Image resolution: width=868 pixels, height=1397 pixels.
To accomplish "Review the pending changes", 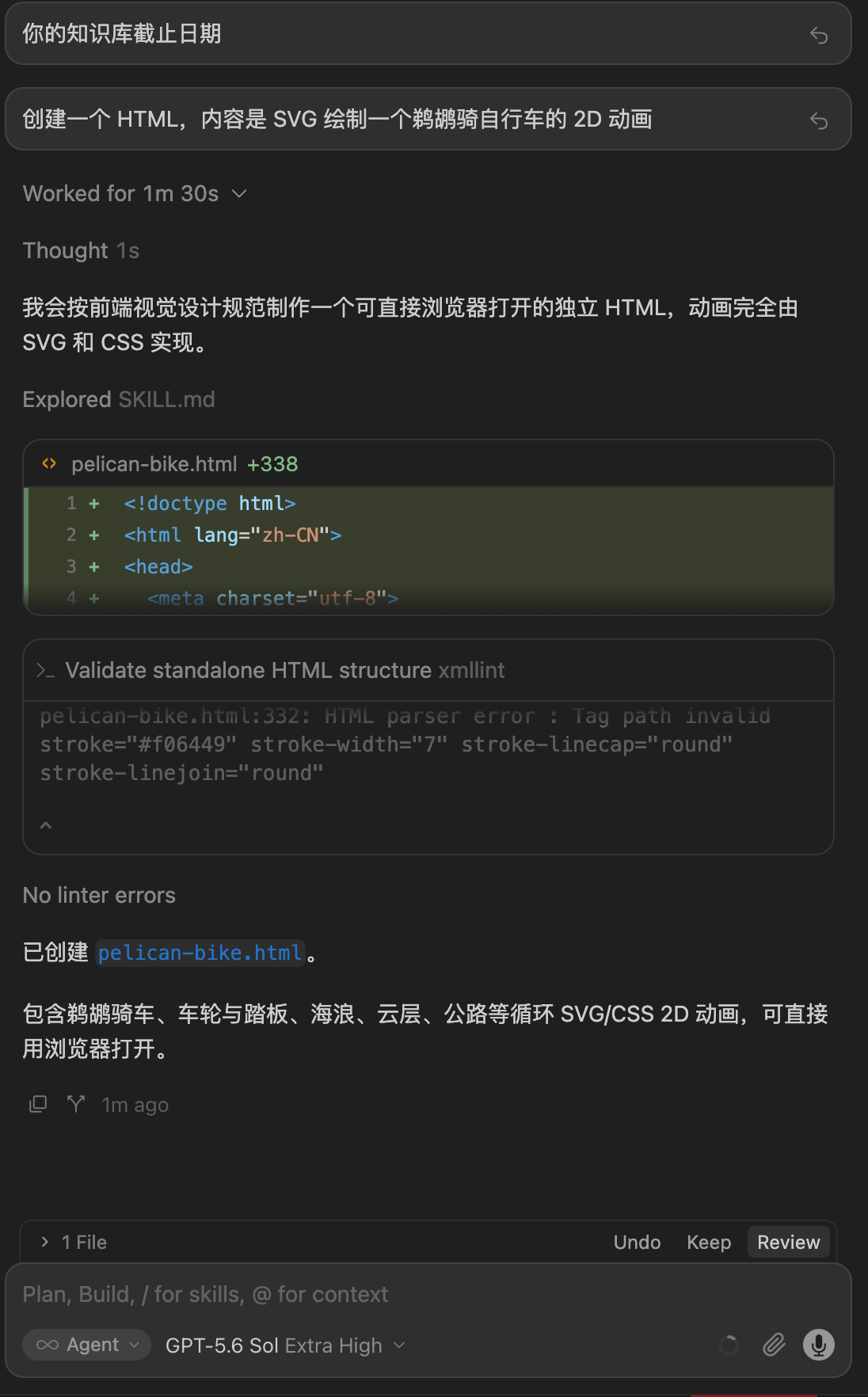I will (x=789, y=1242).
